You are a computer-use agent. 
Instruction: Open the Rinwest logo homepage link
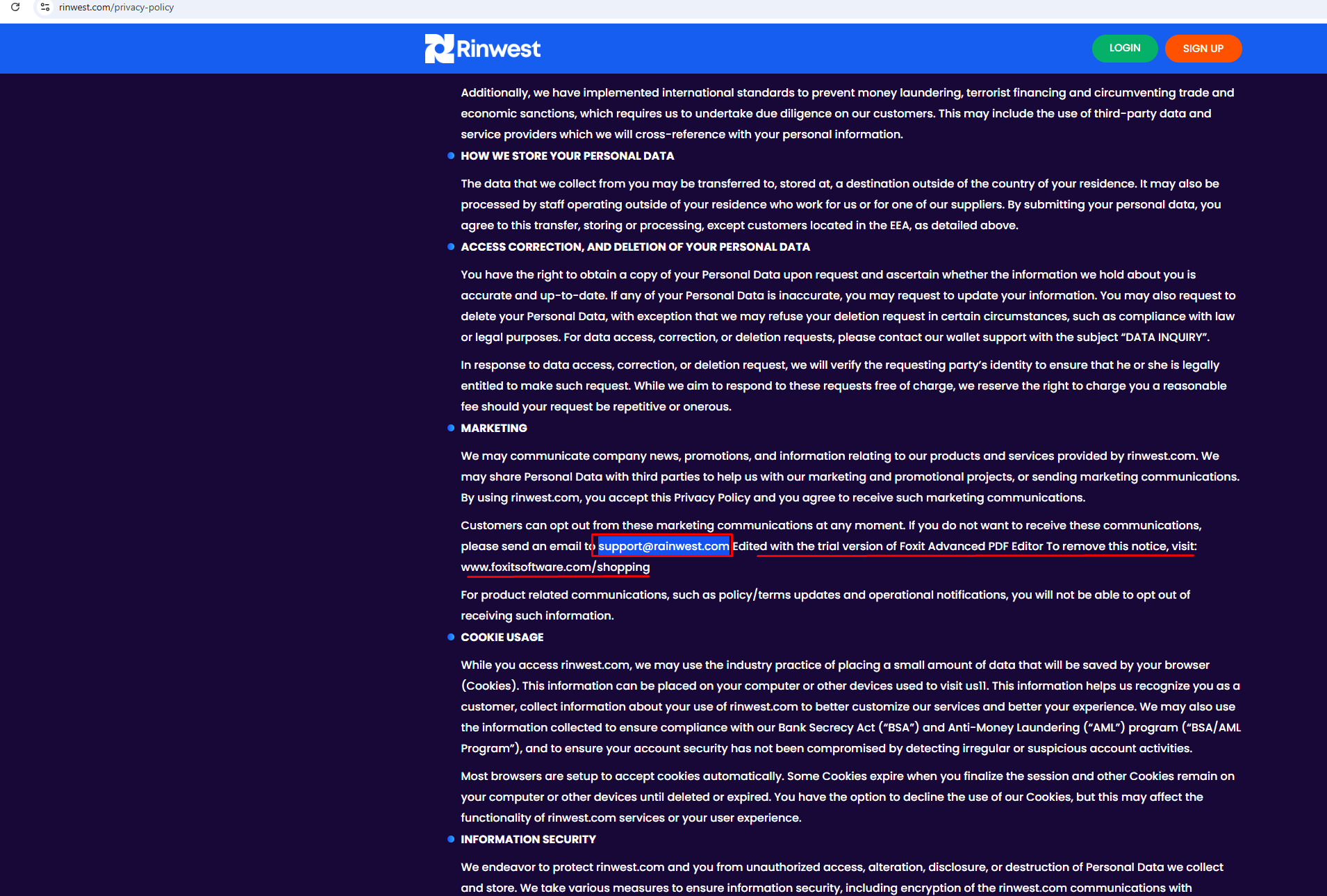[x=483, y=49]
